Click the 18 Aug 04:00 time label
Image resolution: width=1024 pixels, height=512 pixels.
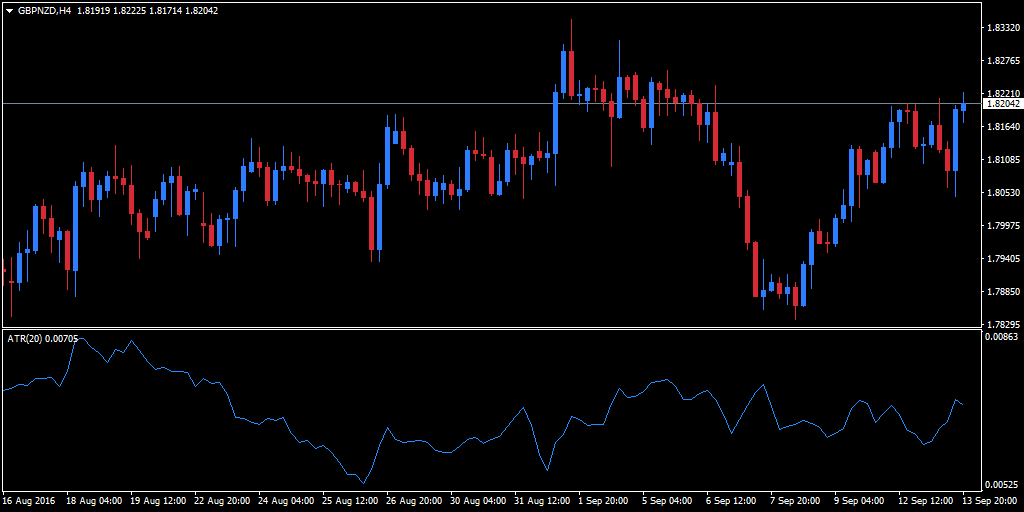coord(94,501)
